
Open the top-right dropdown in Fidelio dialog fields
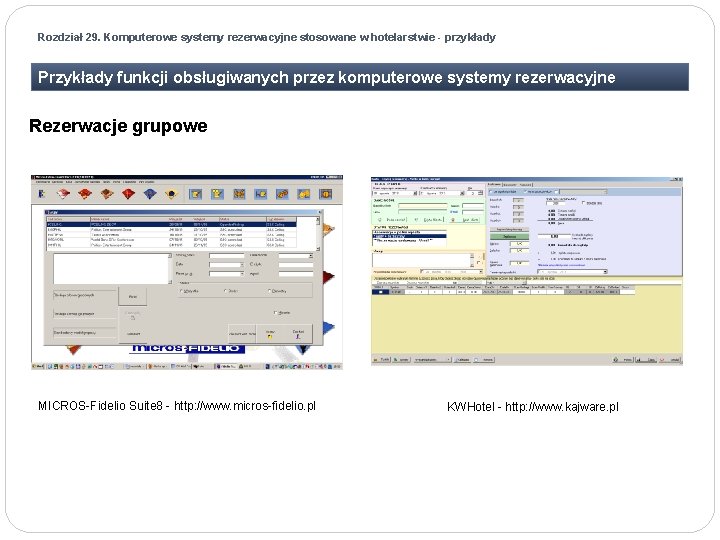tap(310, 256)
